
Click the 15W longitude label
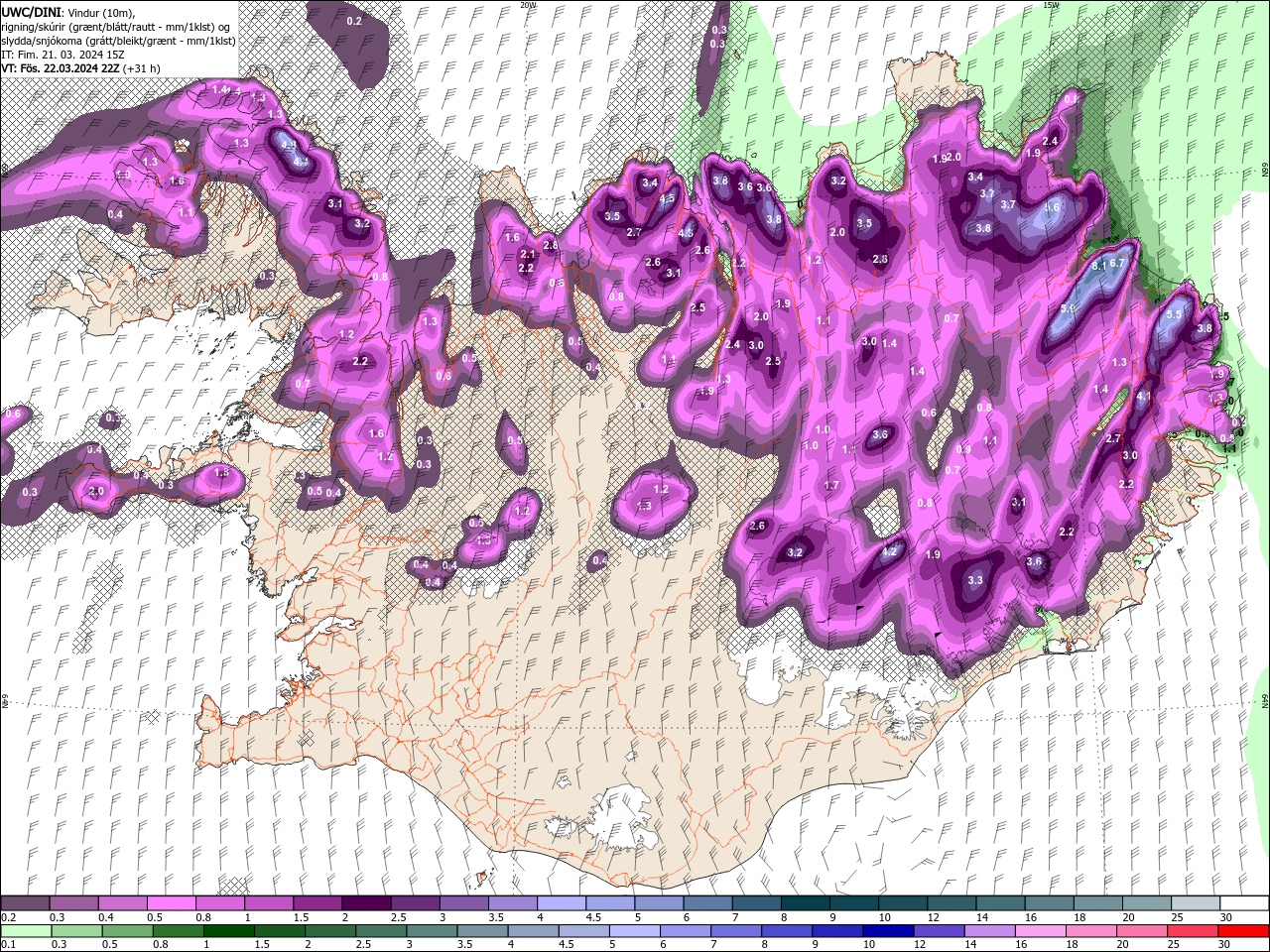pyautogui.click(x=1052, y=5)
